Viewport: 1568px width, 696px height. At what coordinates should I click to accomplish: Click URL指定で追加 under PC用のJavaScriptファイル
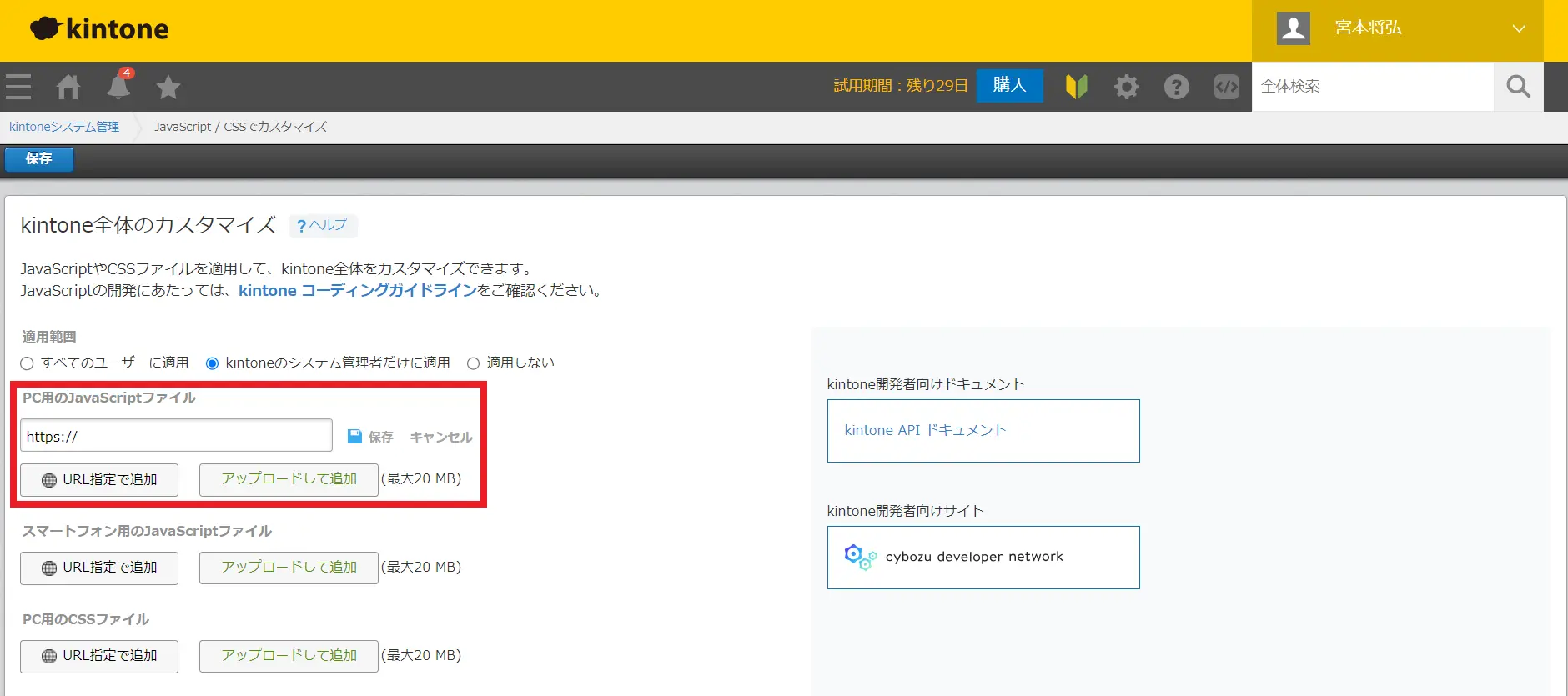coord(99,480)
